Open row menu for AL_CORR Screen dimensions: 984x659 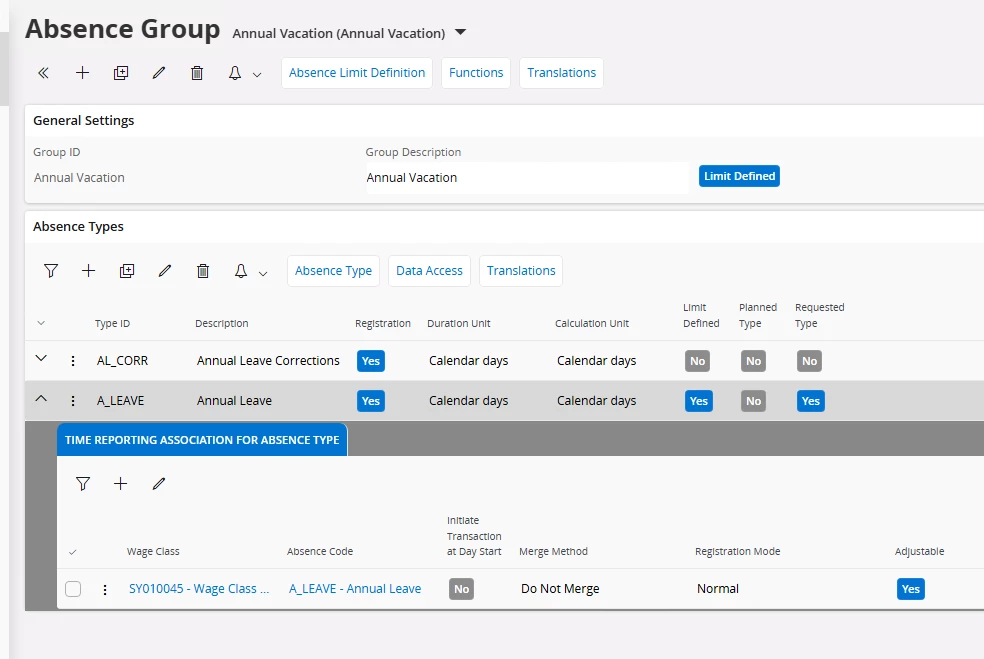[x=73, y=361]
